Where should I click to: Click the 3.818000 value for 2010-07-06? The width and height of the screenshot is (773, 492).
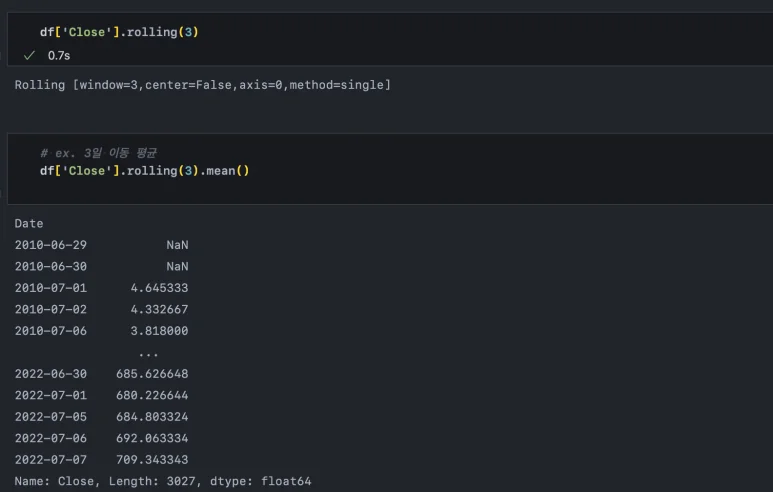point(159,331)
